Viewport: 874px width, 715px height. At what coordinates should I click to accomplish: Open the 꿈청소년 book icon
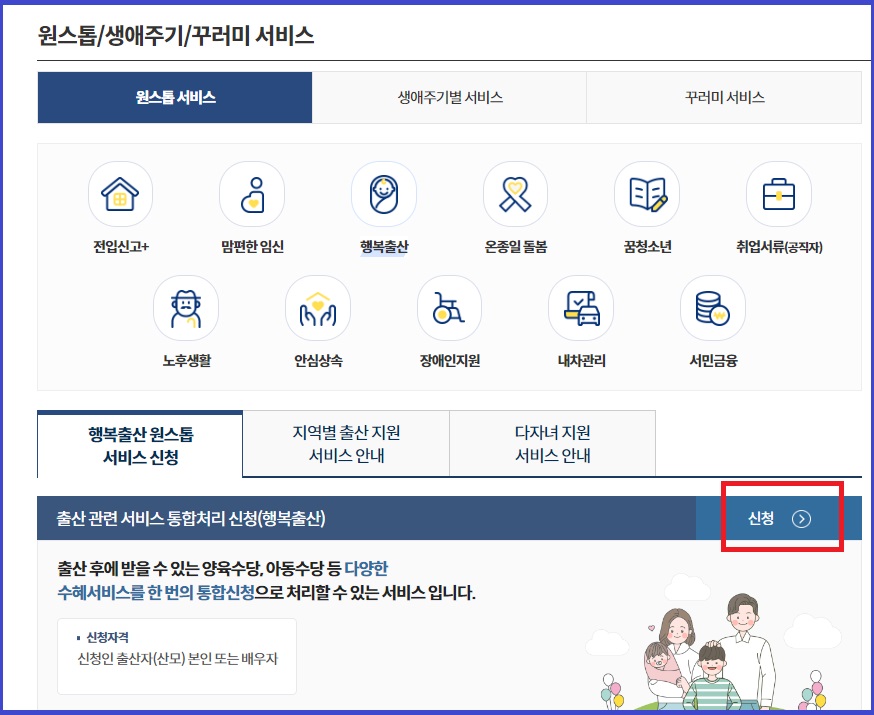point(646,194)
